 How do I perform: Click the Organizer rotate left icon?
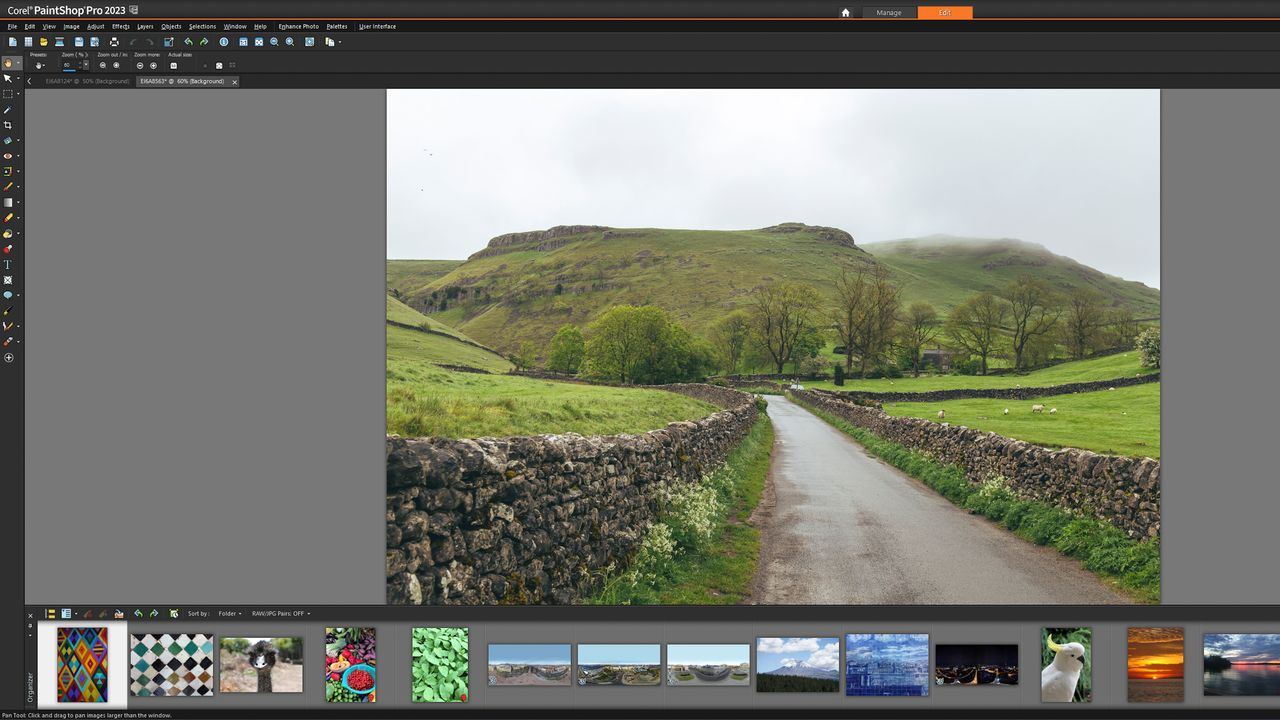pyautogui.click(x=138, y=613)
